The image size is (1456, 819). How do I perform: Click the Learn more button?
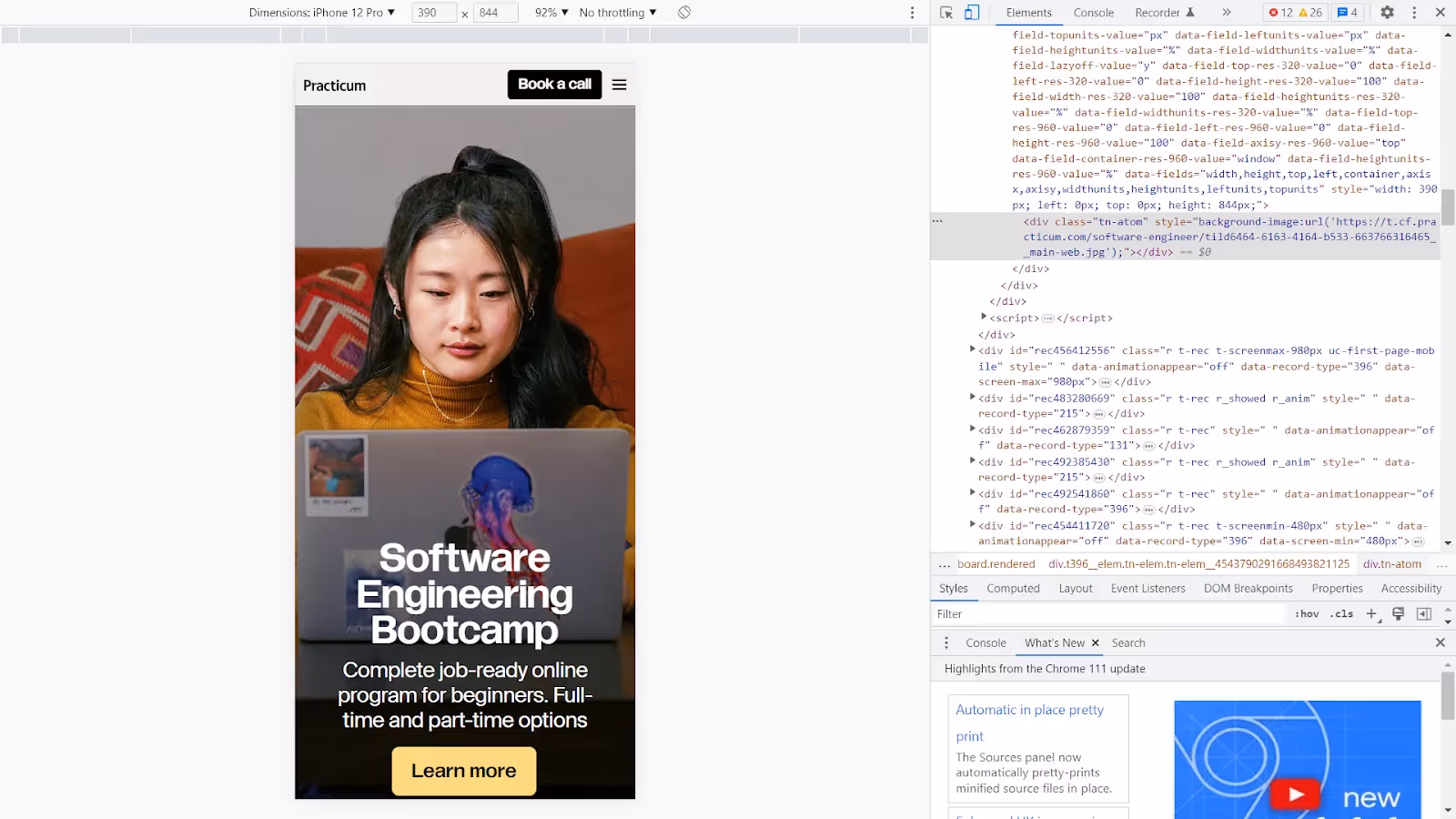[x=464, y=771]
